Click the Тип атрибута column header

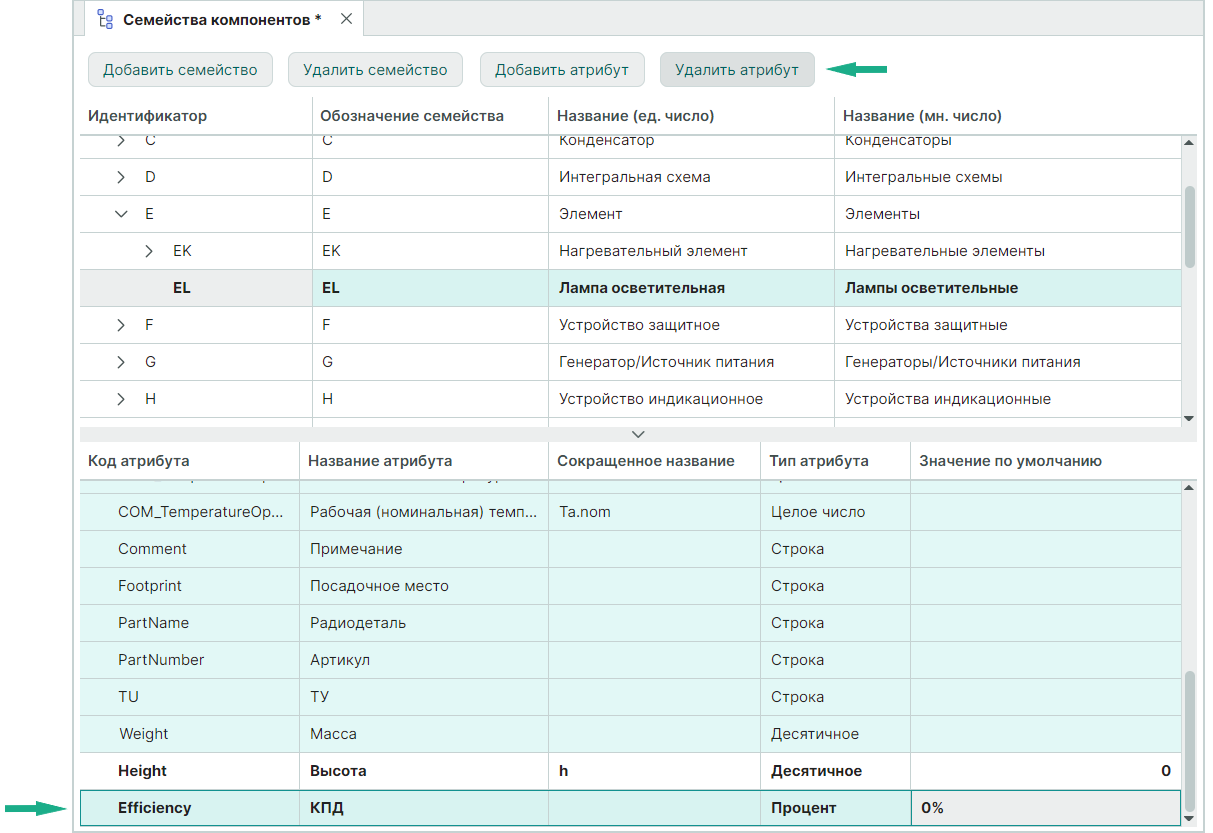(x=818, y=461)
